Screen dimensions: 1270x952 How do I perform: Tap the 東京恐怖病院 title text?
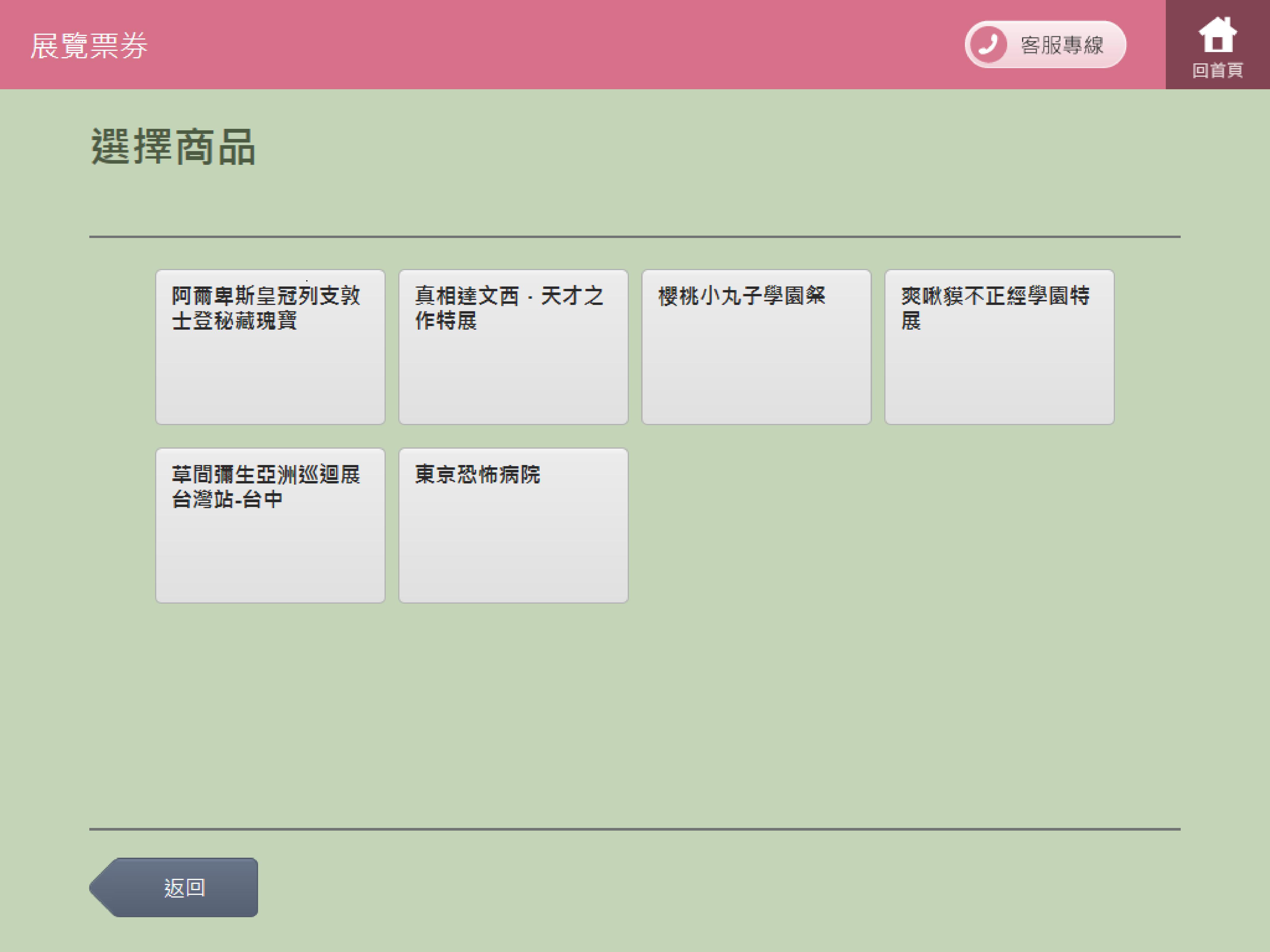[x=477, y=475]
